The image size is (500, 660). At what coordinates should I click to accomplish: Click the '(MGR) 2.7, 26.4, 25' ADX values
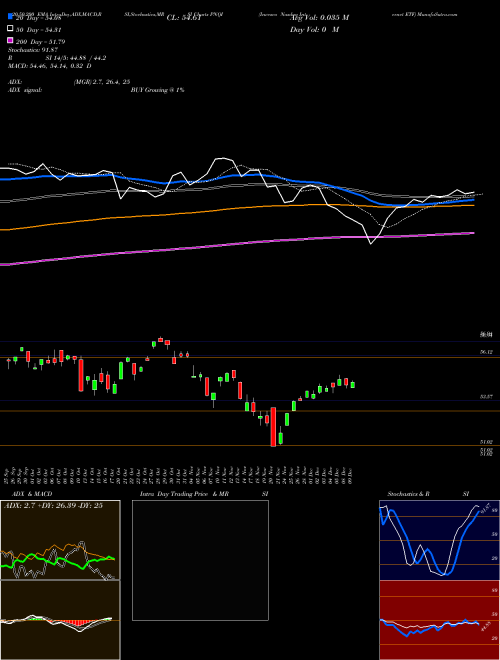pos(101,82)
